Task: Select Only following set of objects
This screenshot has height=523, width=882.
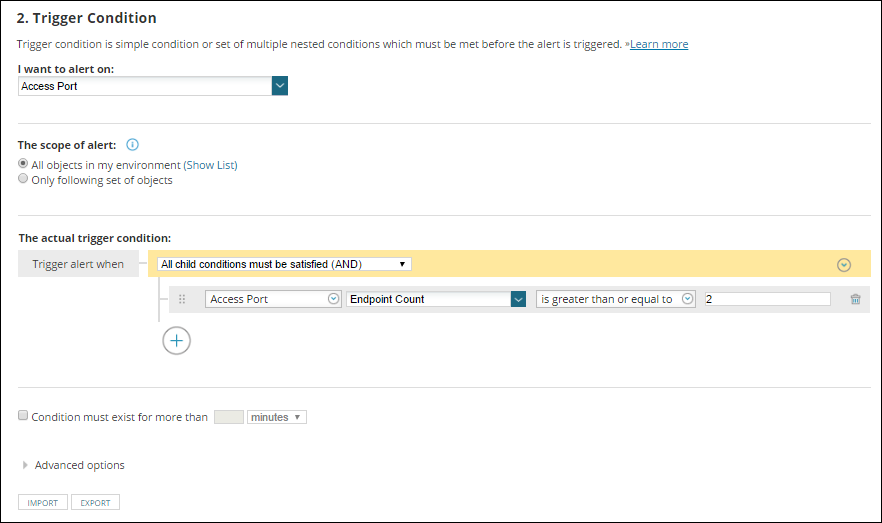Action: 23,179
